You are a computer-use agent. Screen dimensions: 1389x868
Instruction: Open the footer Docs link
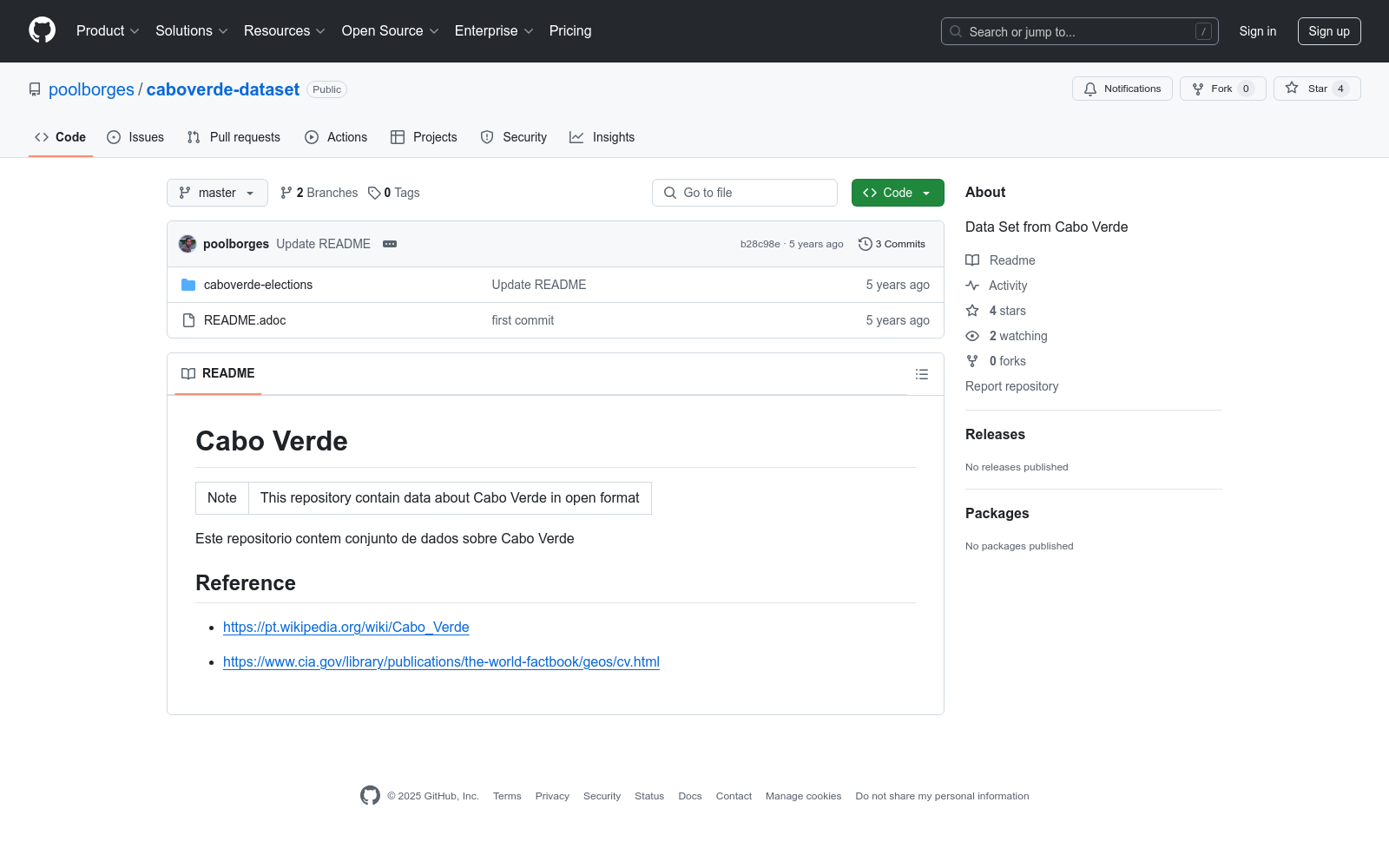(x=690, y=796)
